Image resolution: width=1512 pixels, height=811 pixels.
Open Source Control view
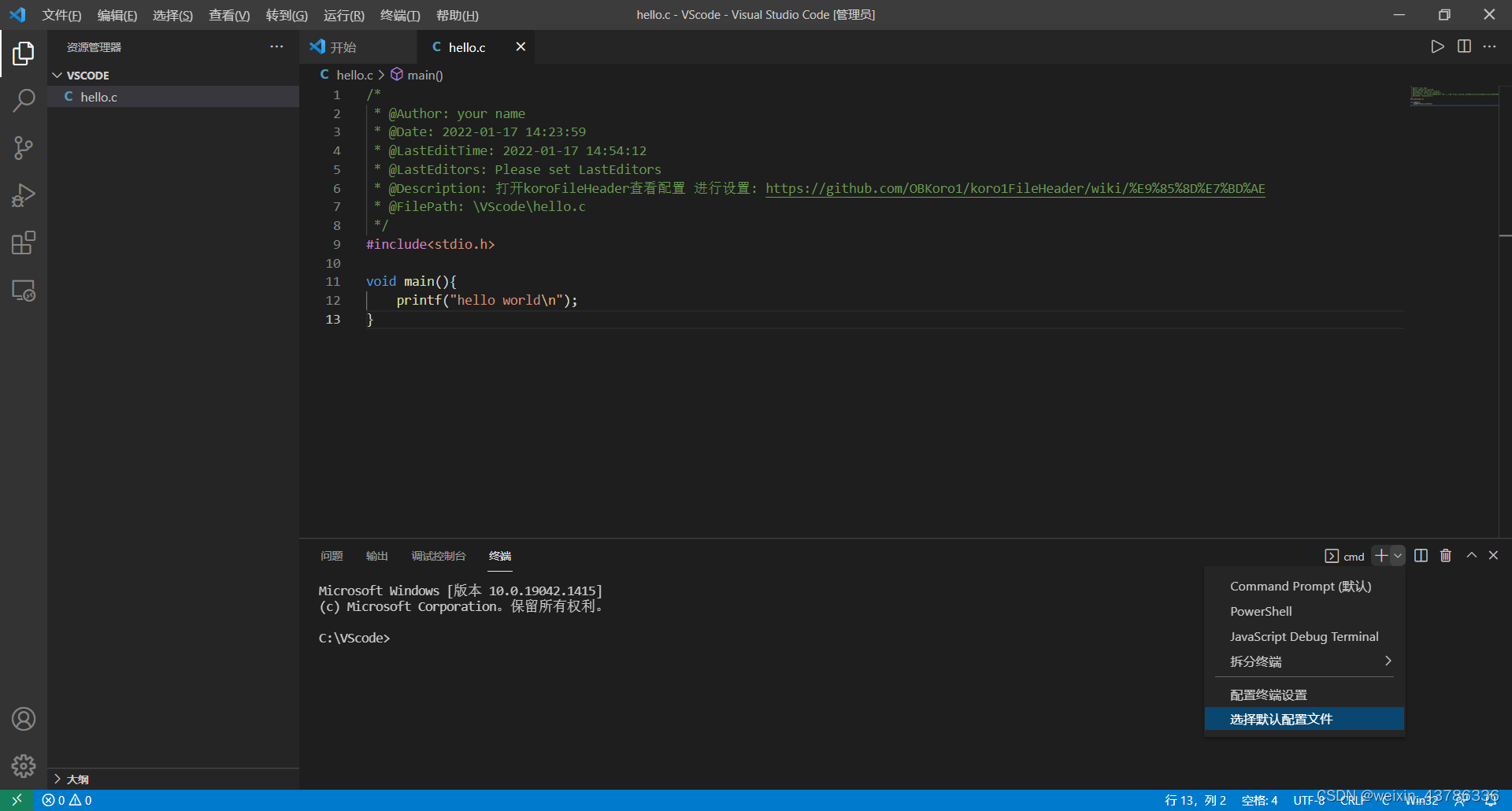[24, 148]
